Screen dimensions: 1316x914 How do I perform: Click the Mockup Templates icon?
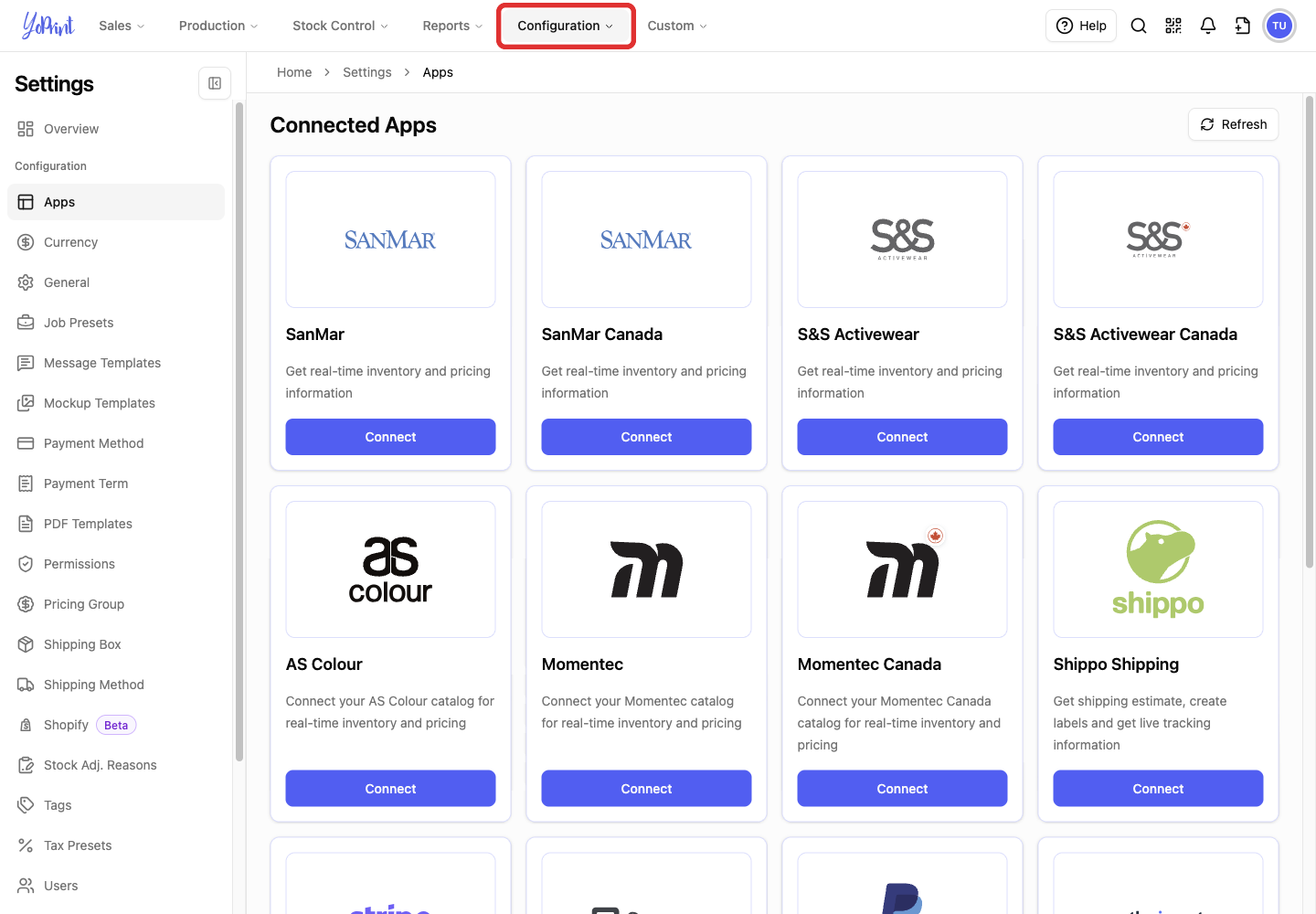click(26, 403)
